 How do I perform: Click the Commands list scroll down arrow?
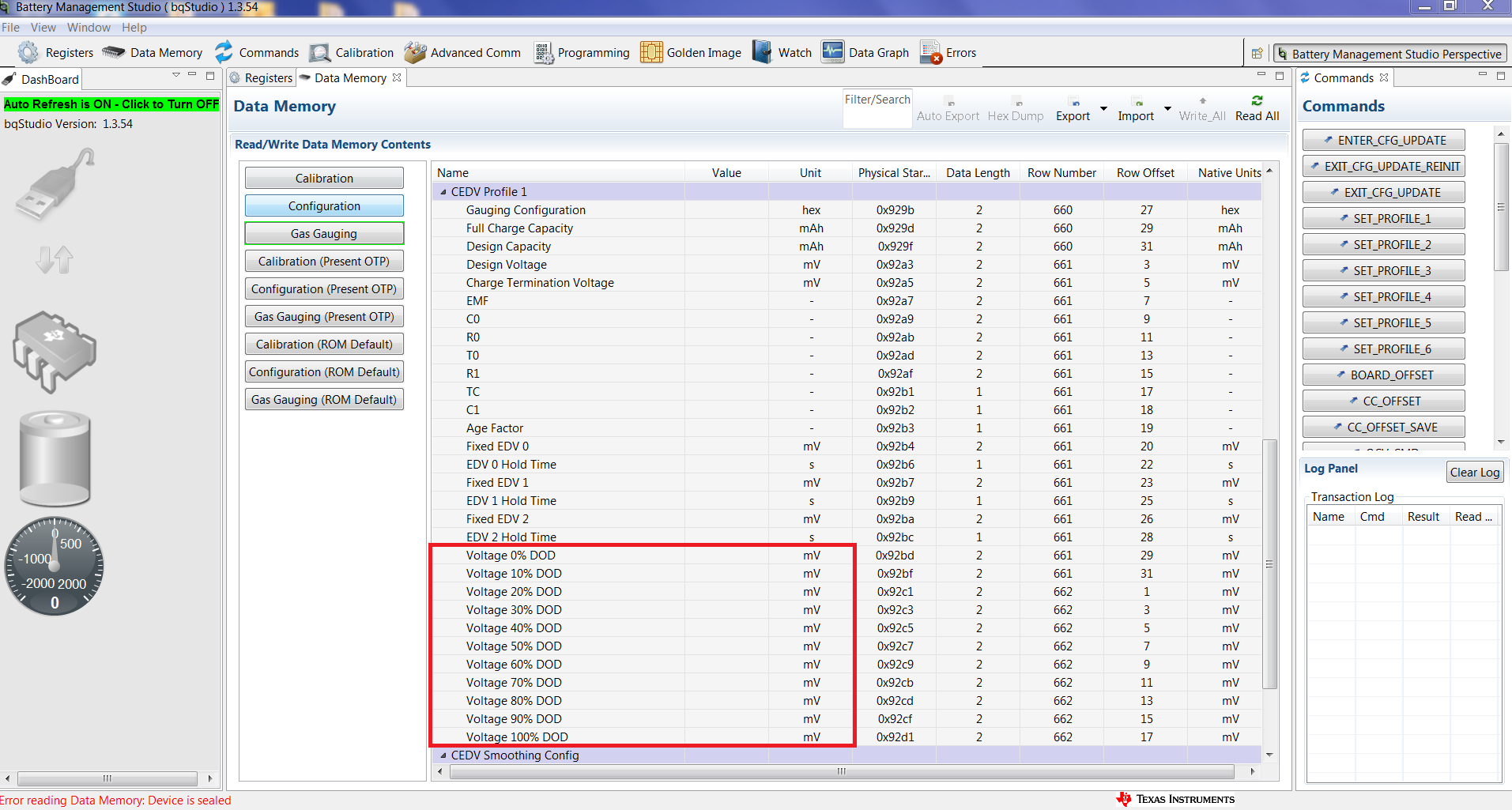click(1500, 443)
